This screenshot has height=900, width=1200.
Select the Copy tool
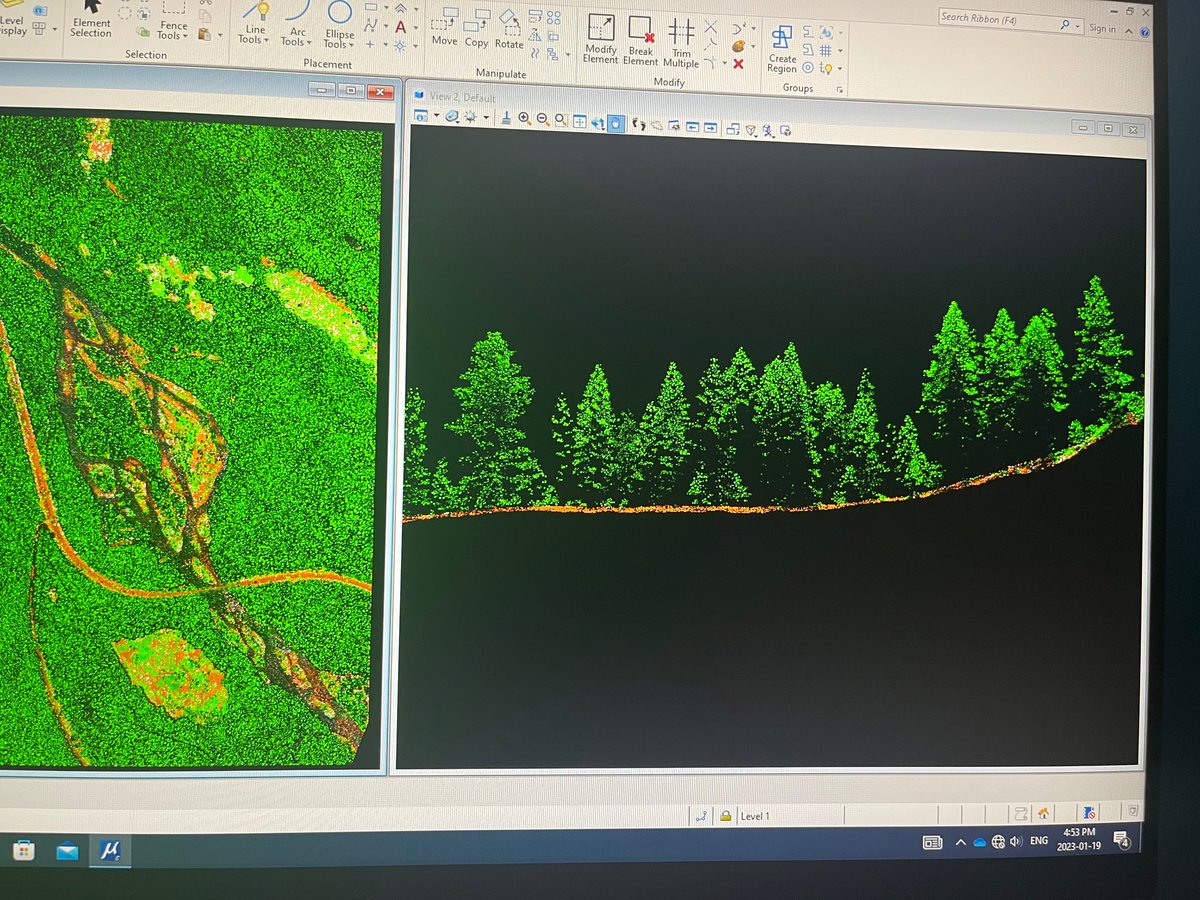[476, 30]
